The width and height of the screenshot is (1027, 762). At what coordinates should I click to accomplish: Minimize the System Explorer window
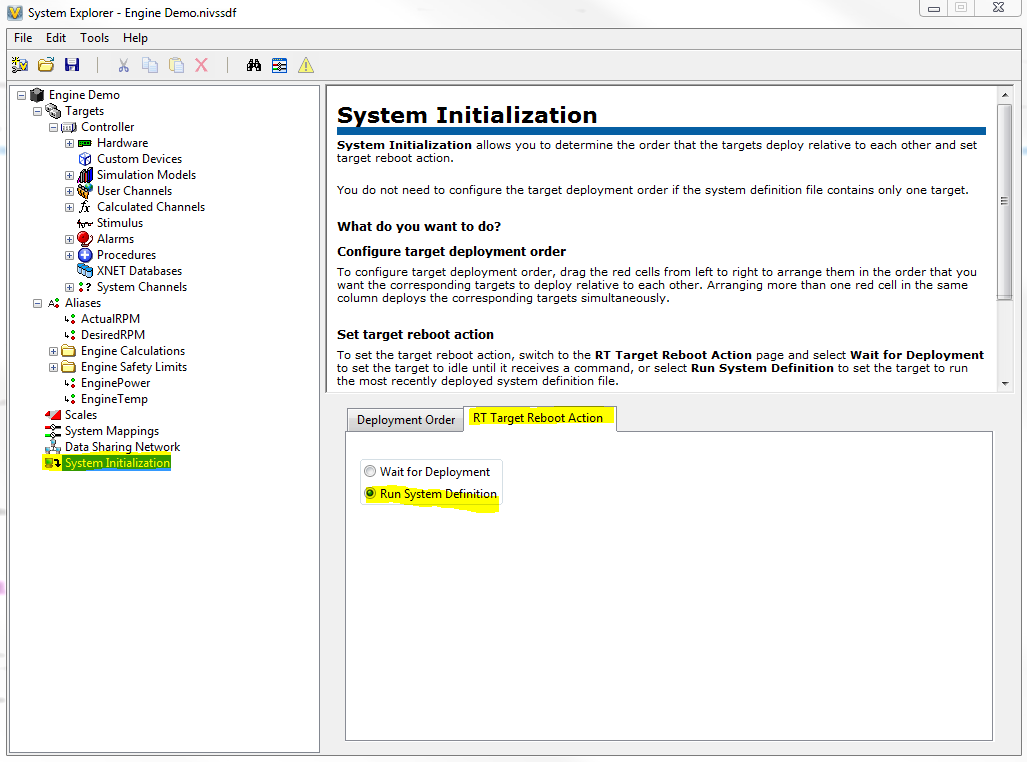tap(934, 9)
